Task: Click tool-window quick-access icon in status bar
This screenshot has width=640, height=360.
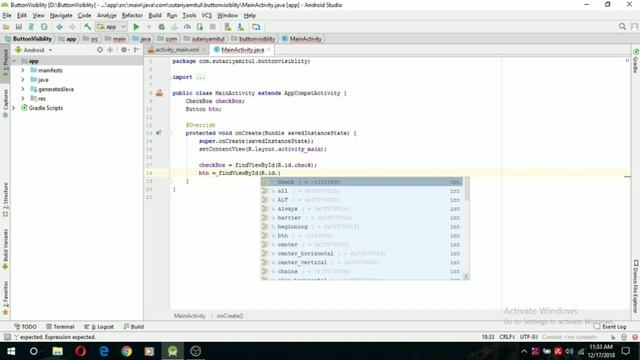Action: pyautogui.click(x=7, y=337)
